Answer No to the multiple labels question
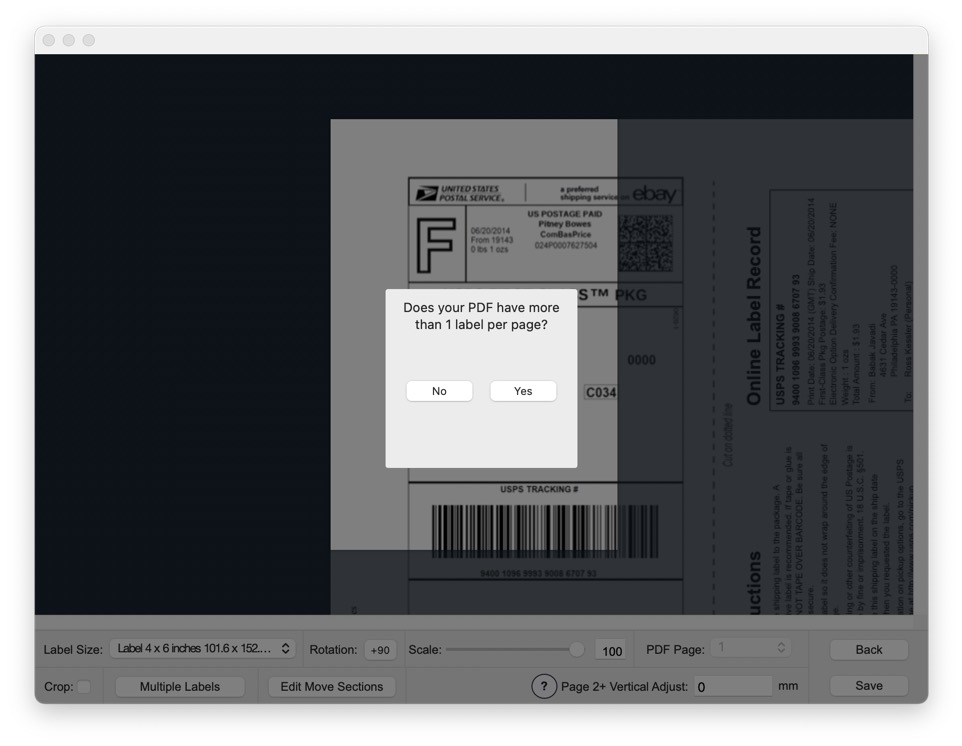Image resolution: width=962 pixels, height=746 pixels. click(x=439, y=391)
